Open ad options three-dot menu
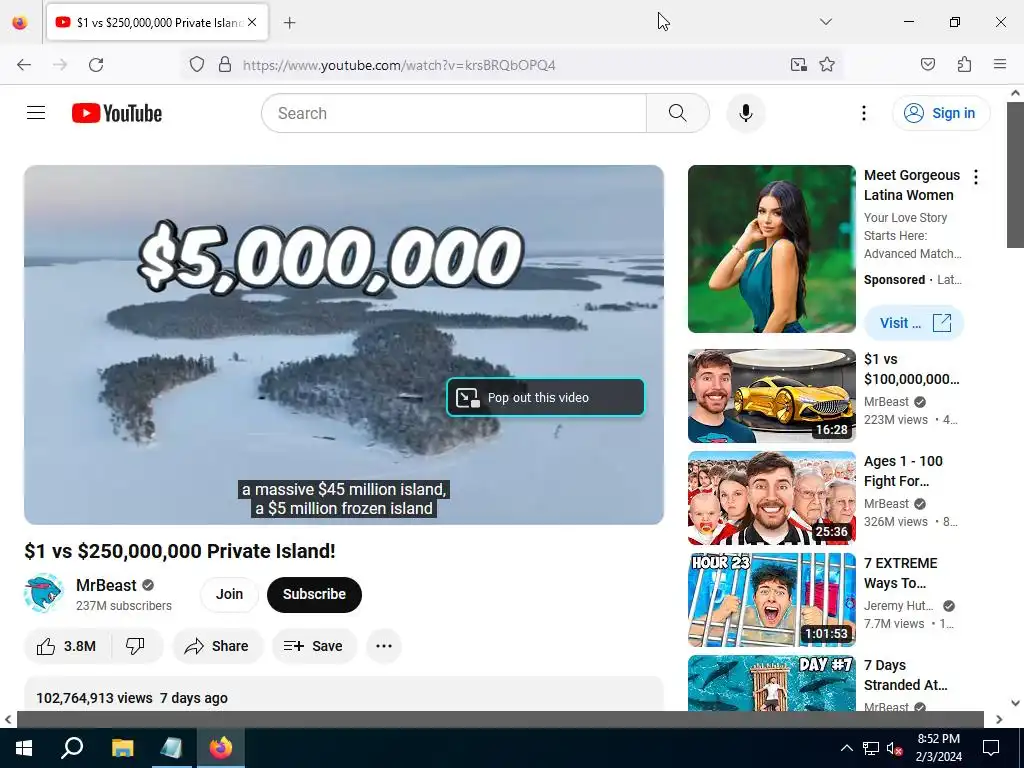1024x768 pixels. pos(976,176)
